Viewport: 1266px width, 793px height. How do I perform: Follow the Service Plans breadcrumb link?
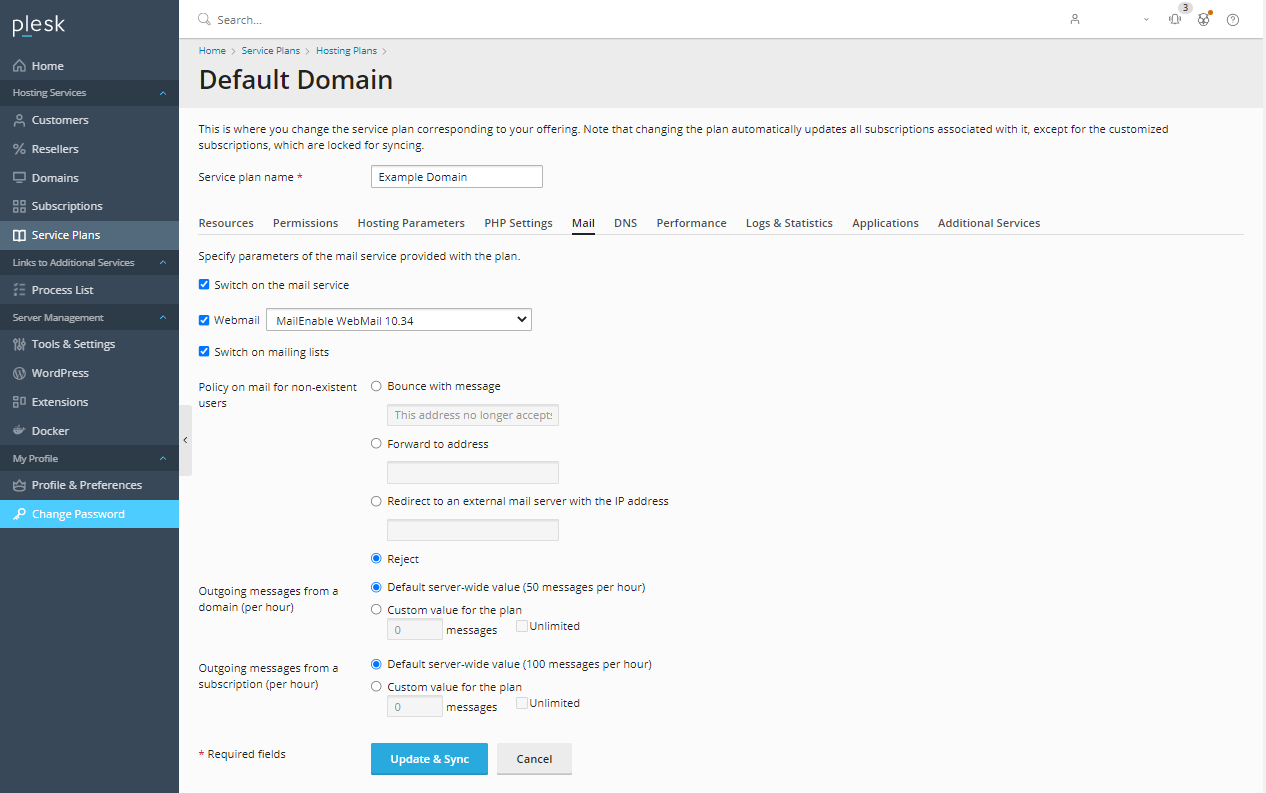point(270,50)
